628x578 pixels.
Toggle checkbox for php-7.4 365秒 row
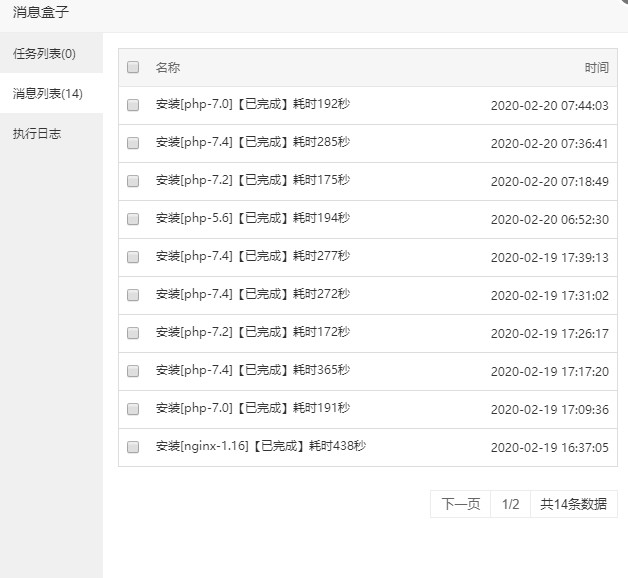[133, 371]
